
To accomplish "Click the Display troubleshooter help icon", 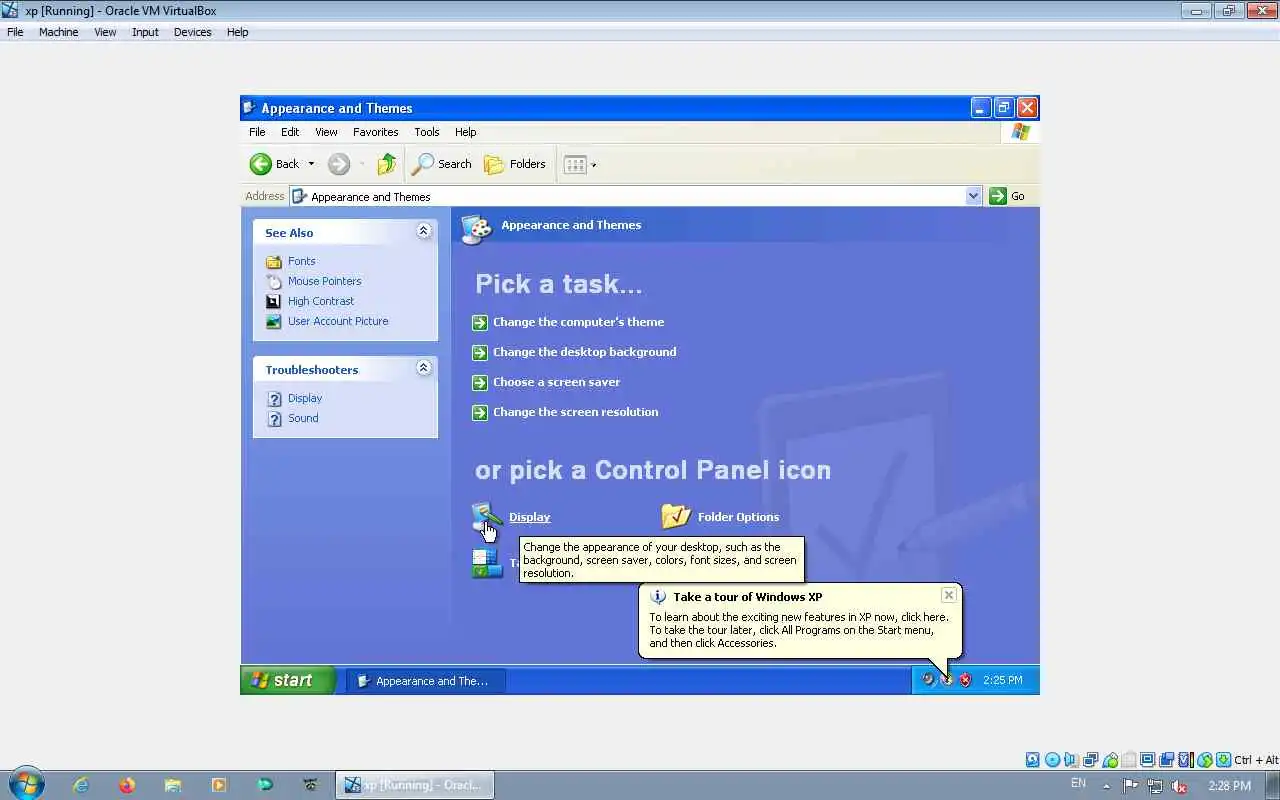I will click(274, 398).
